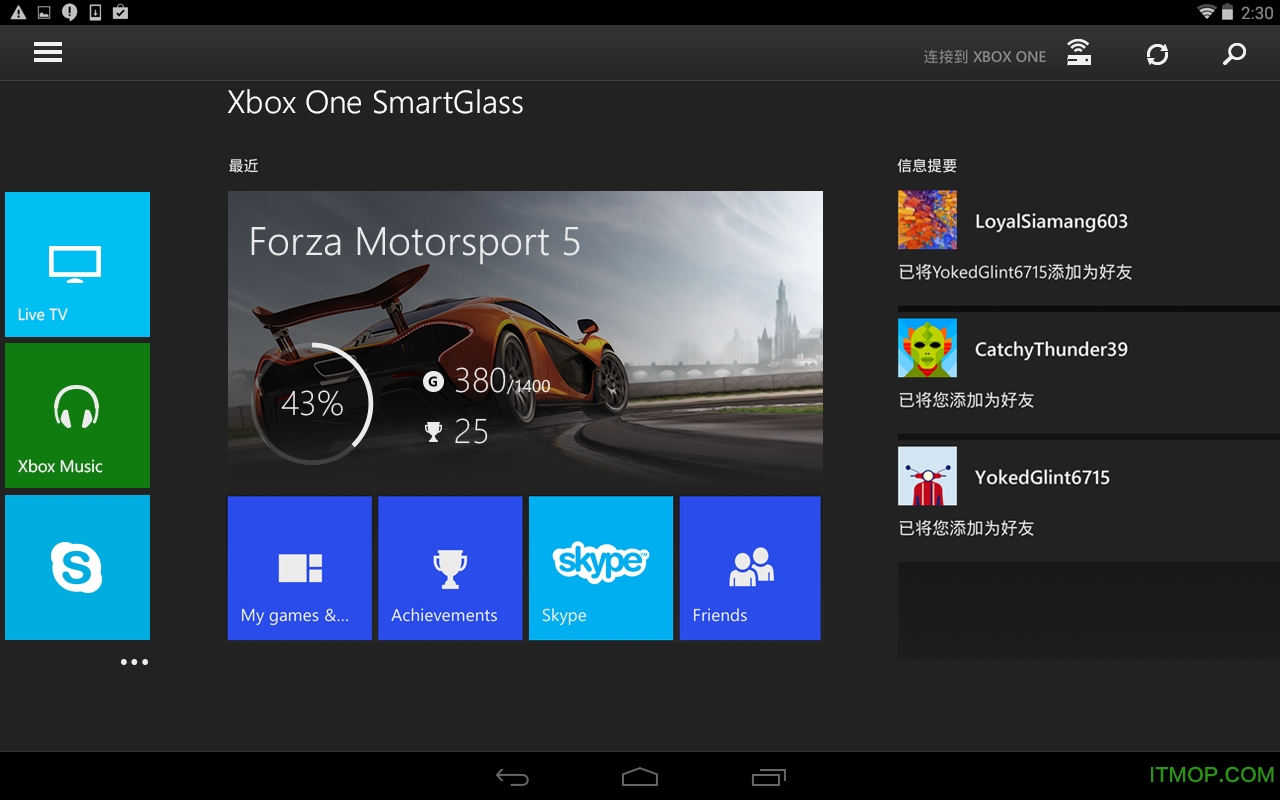Open CatchyThunder39 green avatar
Viewport: 1280px width, 800px height.
pos(927,348)
